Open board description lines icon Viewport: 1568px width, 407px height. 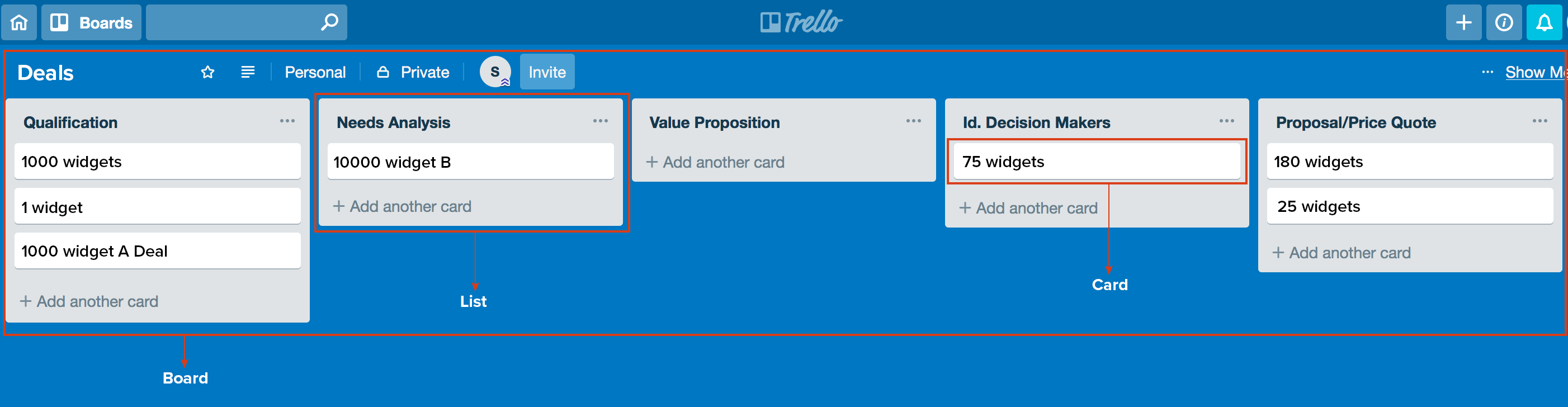click(248, 72)
